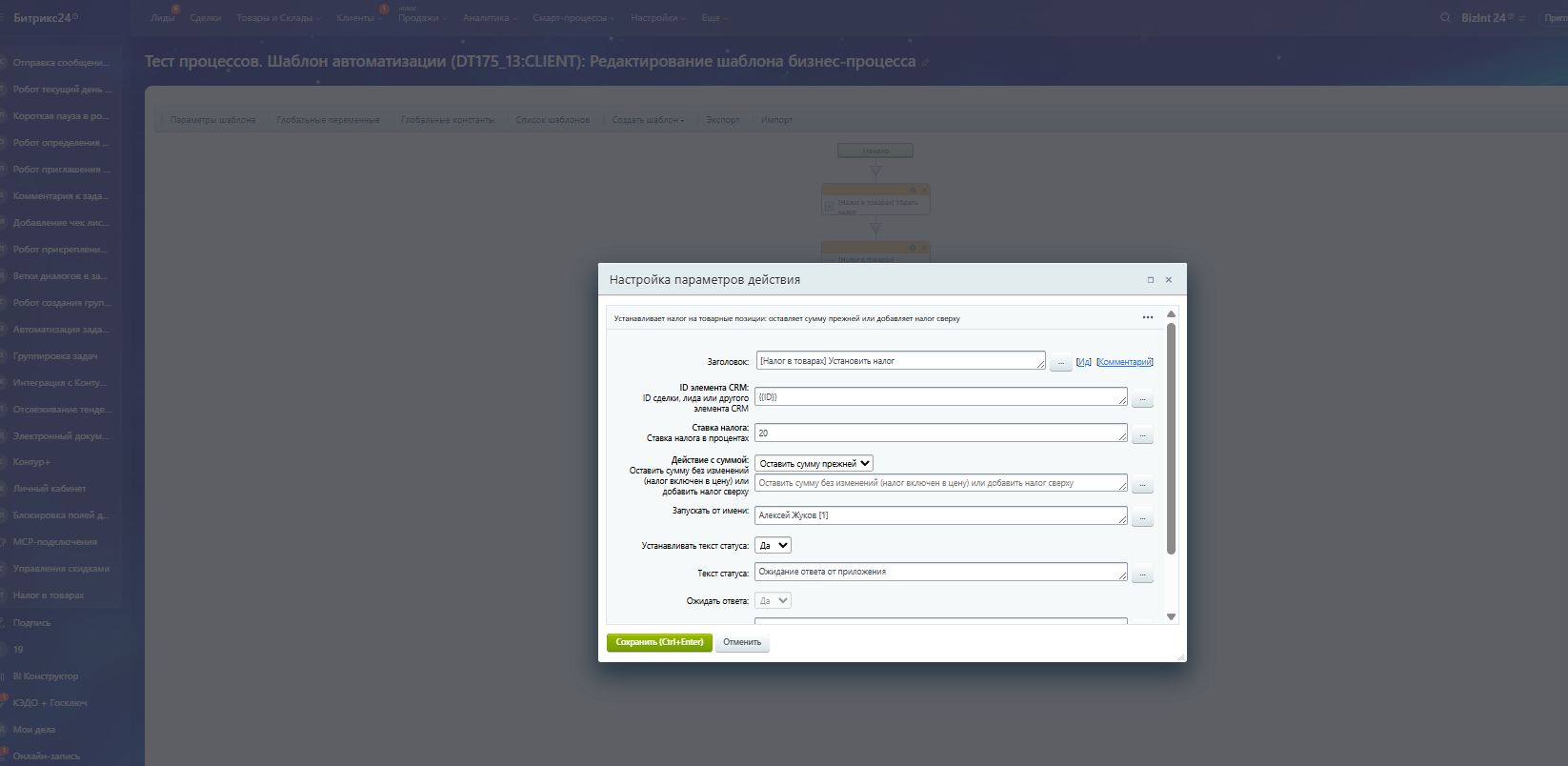Open value picker for Ставка налога field

[1142, 436]
